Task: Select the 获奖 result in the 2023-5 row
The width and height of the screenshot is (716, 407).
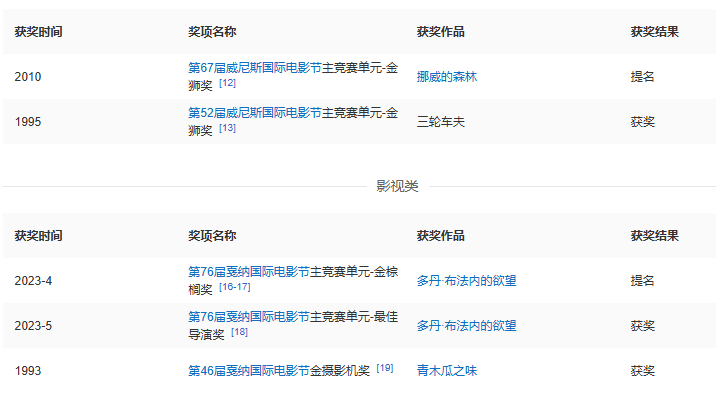Action: tap(642, 326)
